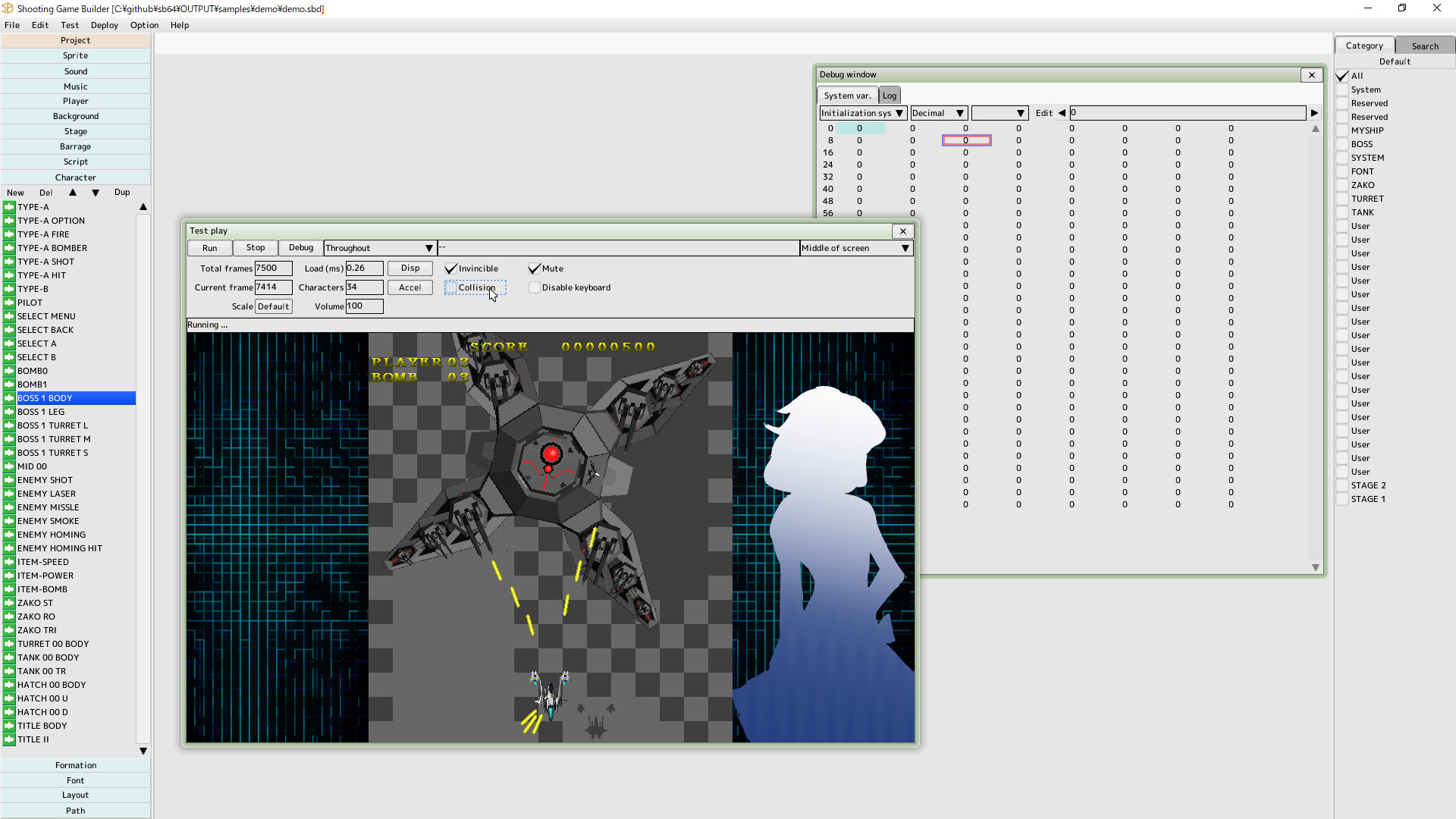Click the left arrow next to Edit field
The image size is (1456, 819).
(x=1061, y=112)
